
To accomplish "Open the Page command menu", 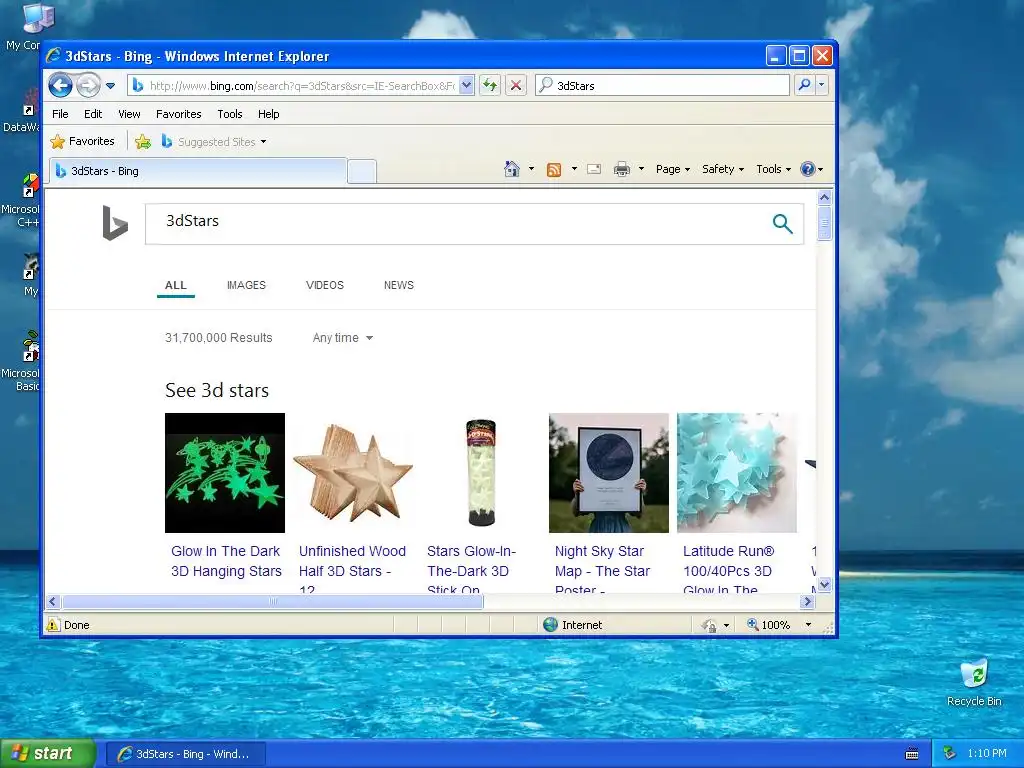I will (673, 169).
